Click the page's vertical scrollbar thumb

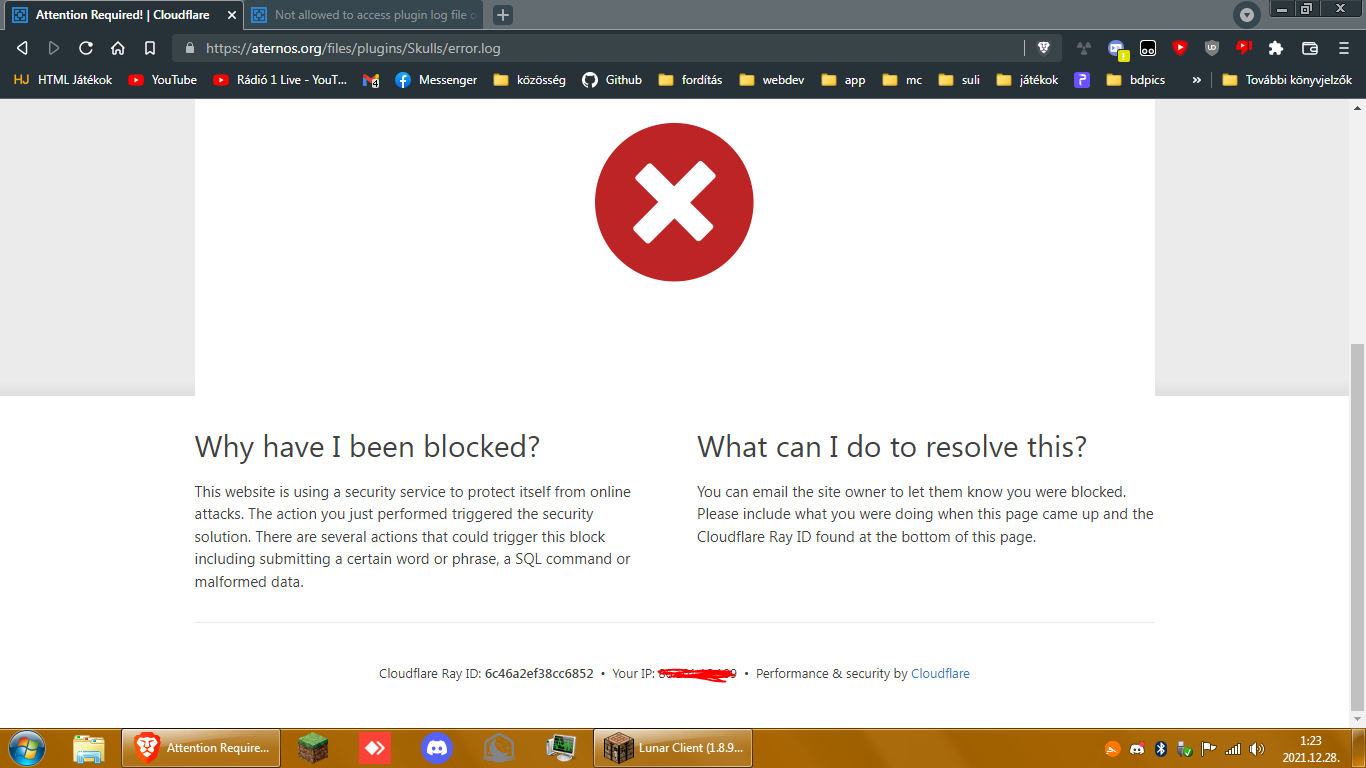(x=1357, y=527)
